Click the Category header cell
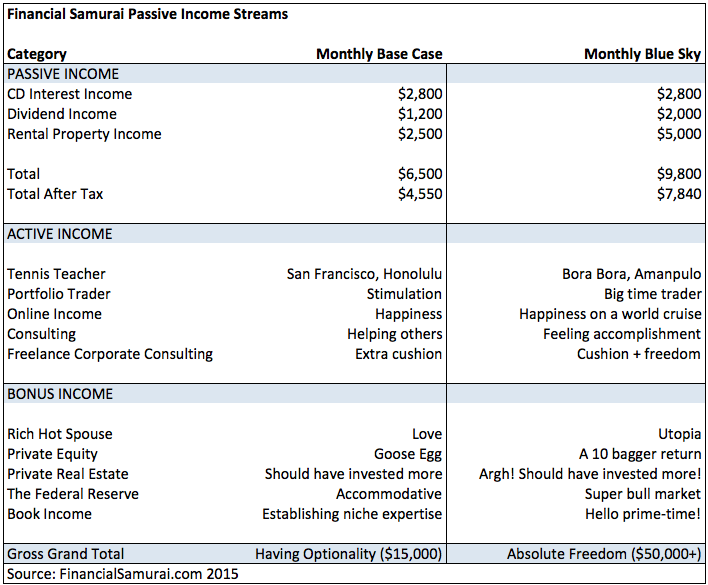Viewport: 708px width, 585px height. (37, 55)
